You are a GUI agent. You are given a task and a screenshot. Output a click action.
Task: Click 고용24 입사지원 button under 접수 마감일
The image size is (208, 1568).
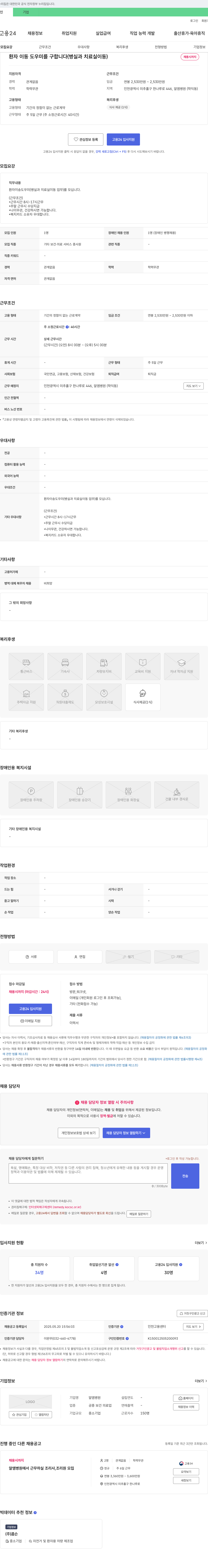(31, 1009)
